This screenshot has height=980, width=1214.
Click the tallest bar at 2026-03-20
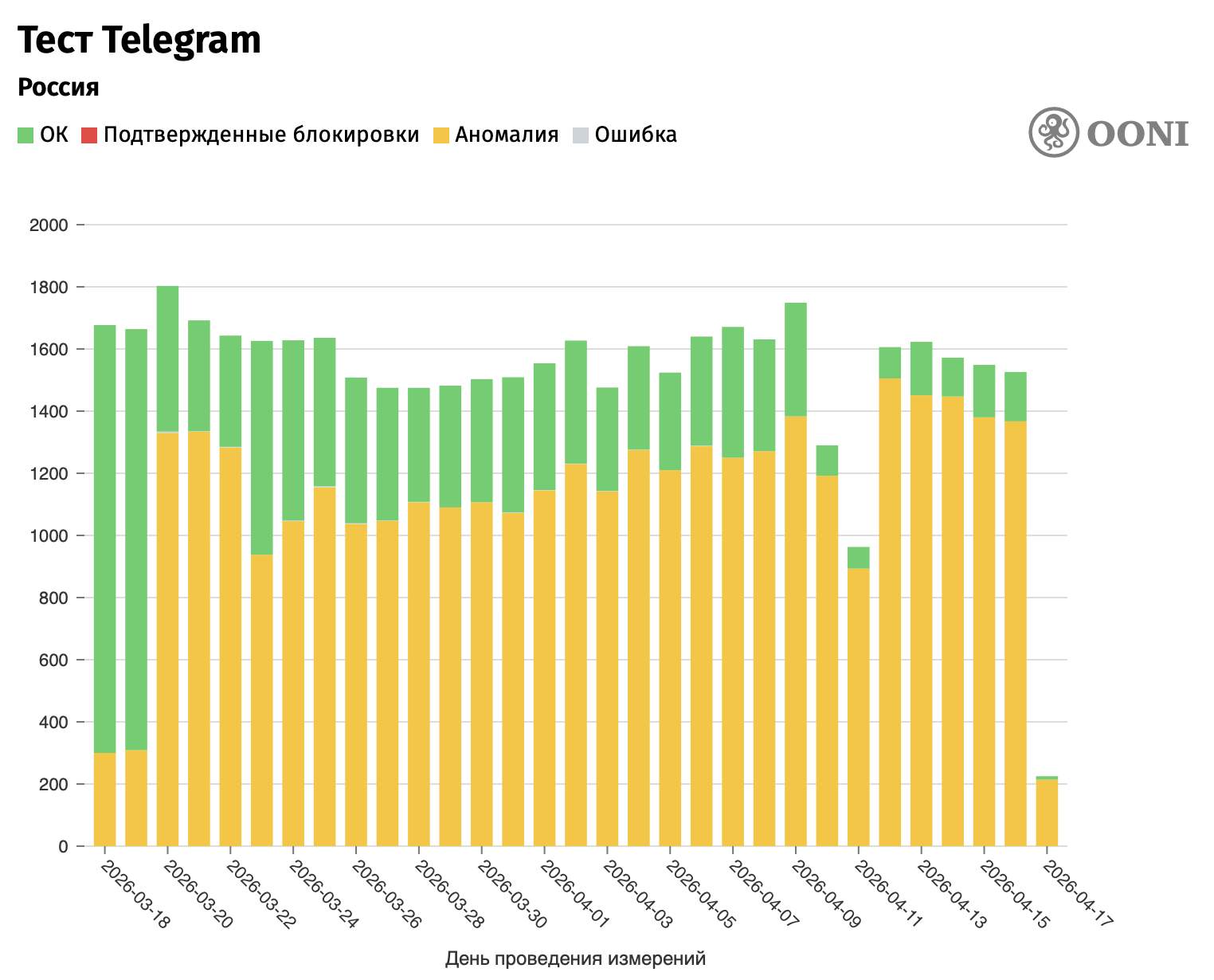pos(167,637)
